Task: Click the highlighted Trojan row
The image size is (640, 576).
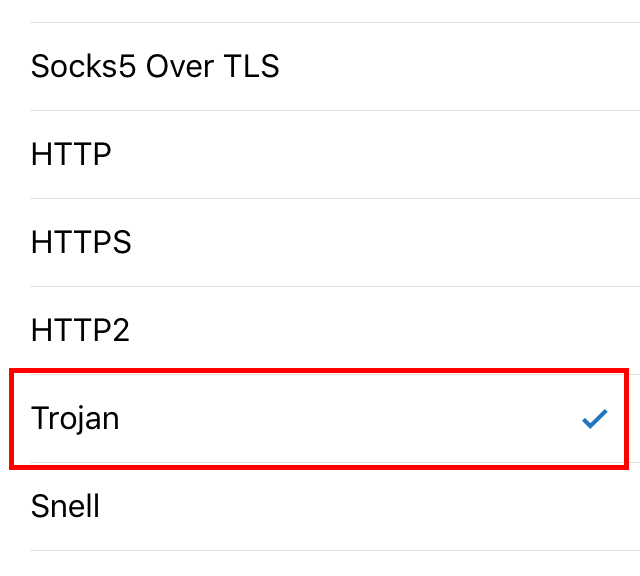Action: coord(320,418)
